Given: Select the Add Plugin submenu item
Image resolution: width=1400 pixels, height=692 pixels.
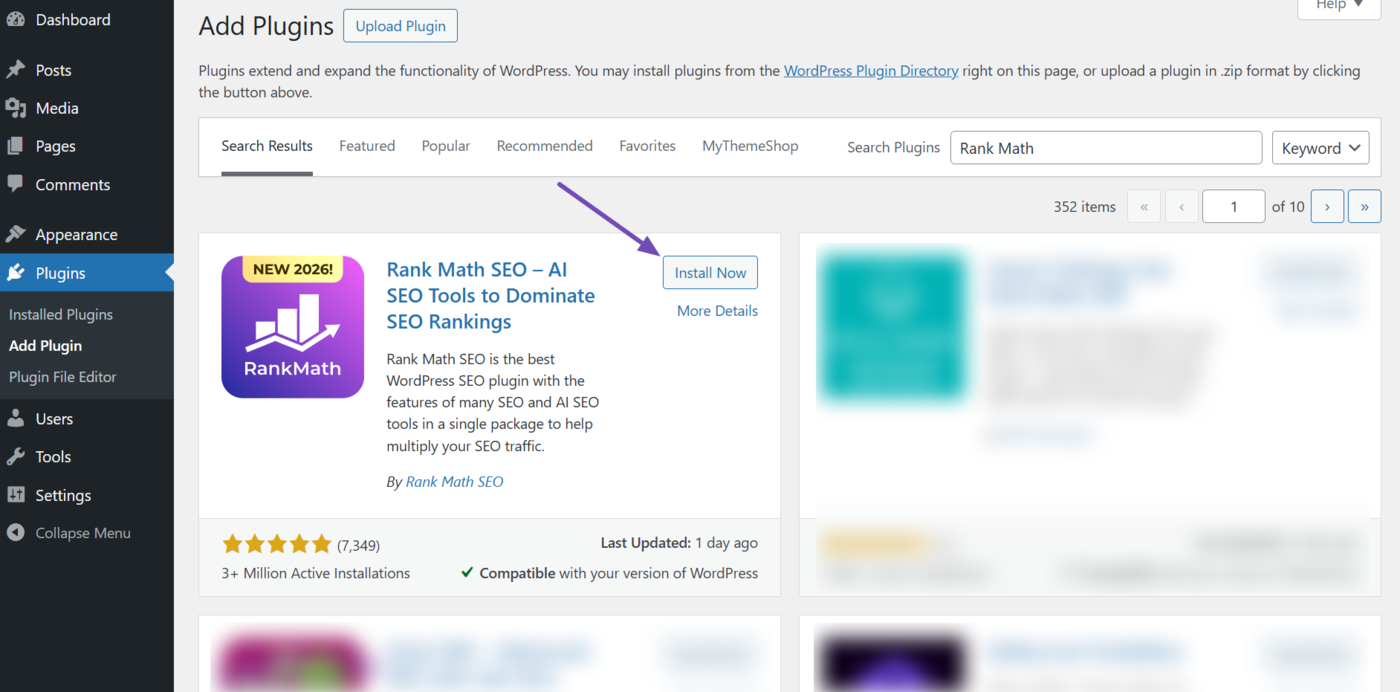Looking at the screenshot, I should [x=45, y=346].
